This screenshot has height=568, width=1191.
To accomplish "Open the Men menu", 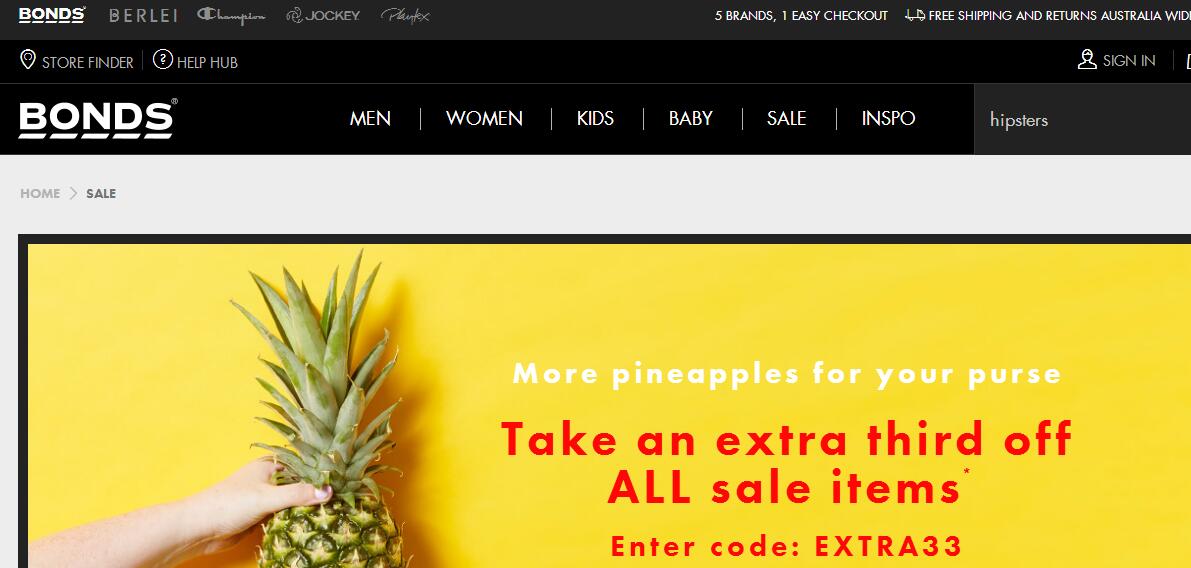I will (370, 118).
